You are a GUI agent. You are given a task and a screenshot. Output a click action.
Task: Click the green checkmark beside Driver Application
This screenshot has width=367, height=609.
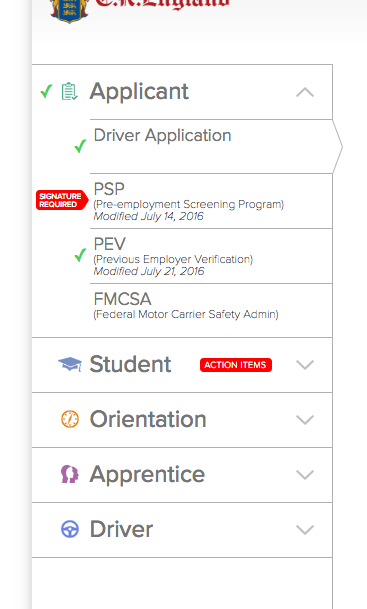[80, 146]
